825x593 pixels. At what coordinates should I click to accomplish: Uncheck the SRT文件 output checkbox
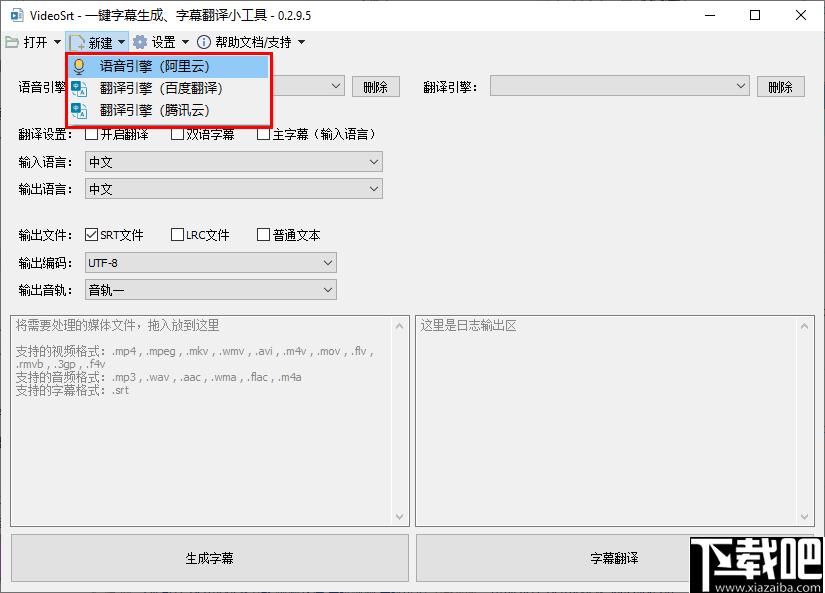pyautogui.click(x=92, y=235)
